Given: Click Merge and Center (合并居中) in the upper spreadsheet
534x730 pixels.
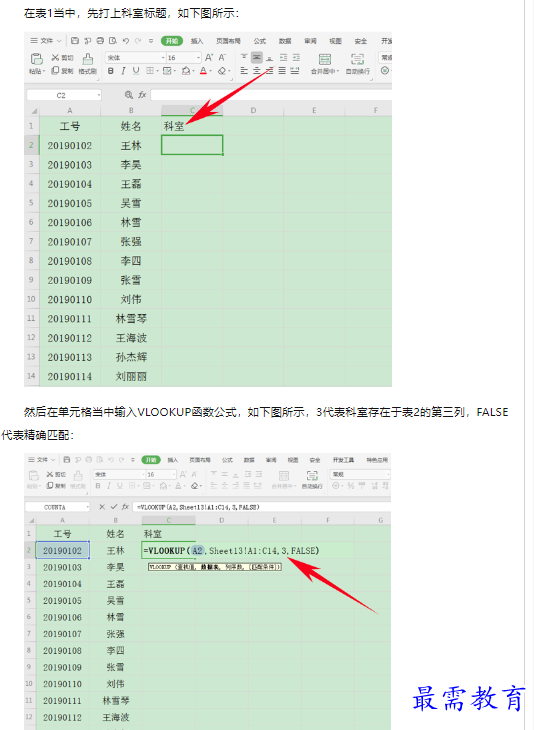Looking at the screenshot, I should tap(325, 64).
